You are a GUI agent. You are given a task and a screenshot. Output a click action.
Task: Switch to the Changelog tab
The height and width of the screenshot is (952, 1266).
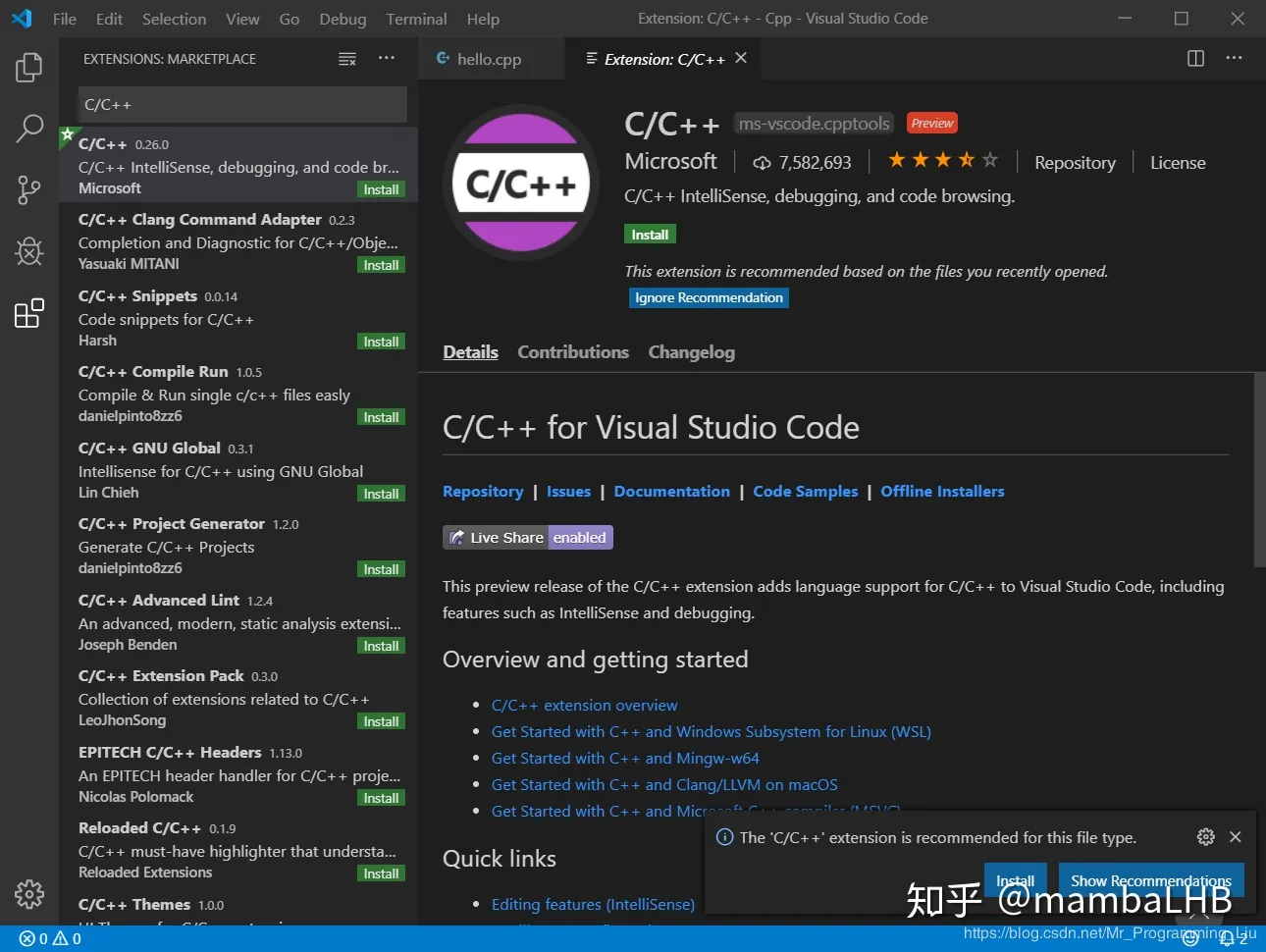pyautogui.click(x=691, y=351)
